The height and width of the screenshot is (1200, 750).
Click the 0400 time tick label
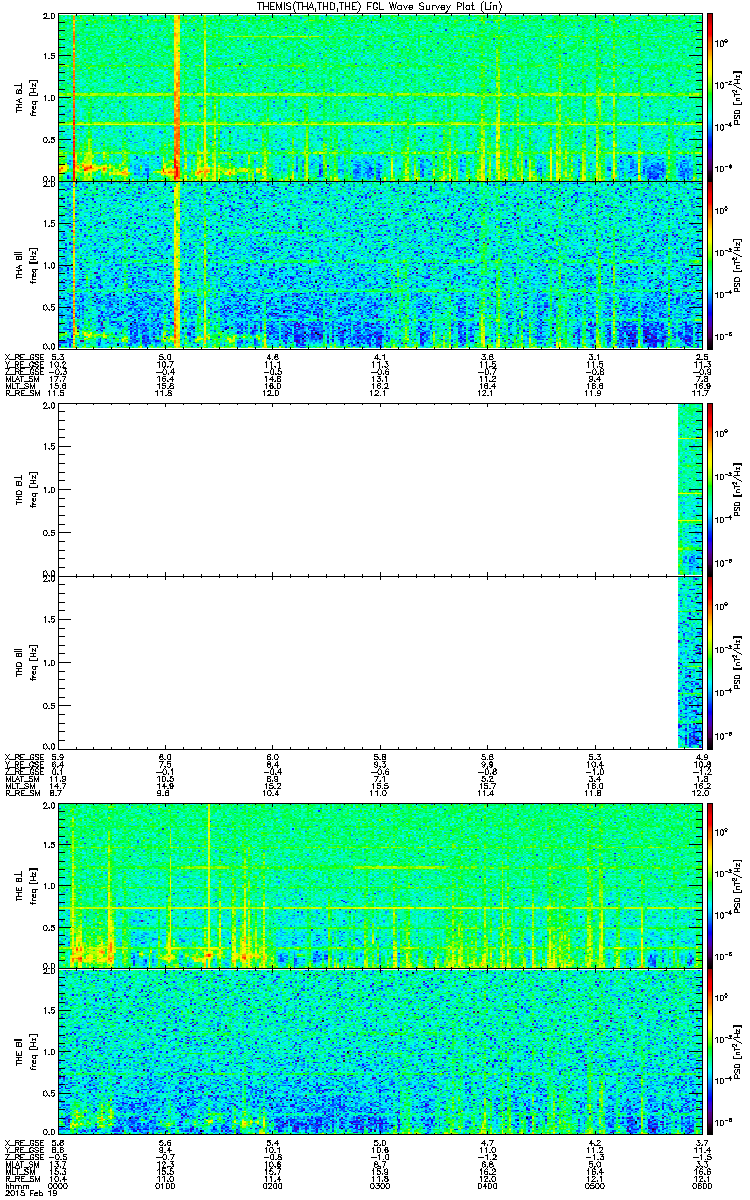point(486,1186)
